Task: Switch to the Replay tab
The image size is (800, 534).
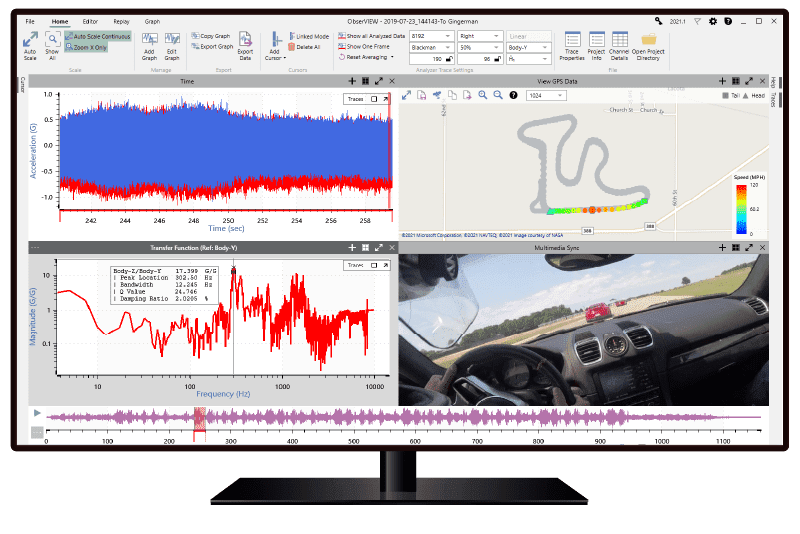Action: click(121, 21)
